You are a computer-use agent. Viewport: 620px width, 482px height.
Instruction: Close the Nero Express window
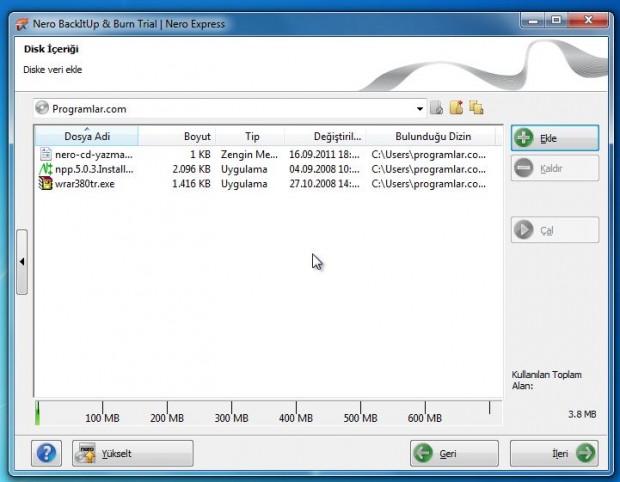click(588, 20)
